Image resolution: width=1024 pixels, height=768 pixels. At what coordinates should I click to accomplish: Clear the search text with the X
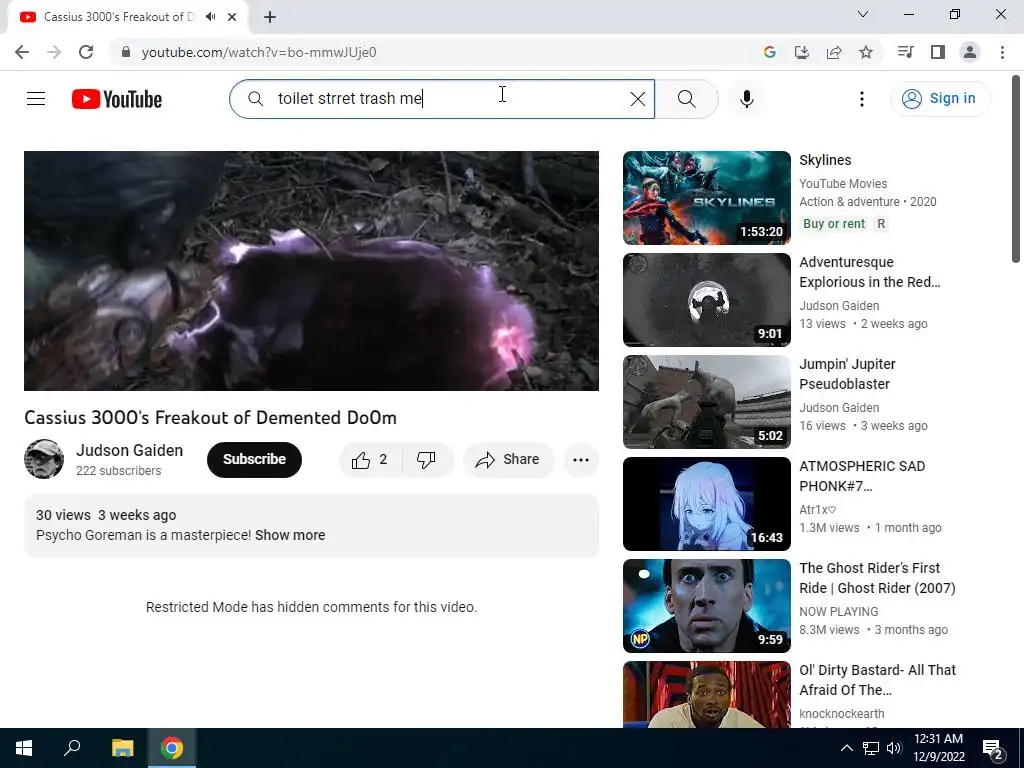coord(637,99)
